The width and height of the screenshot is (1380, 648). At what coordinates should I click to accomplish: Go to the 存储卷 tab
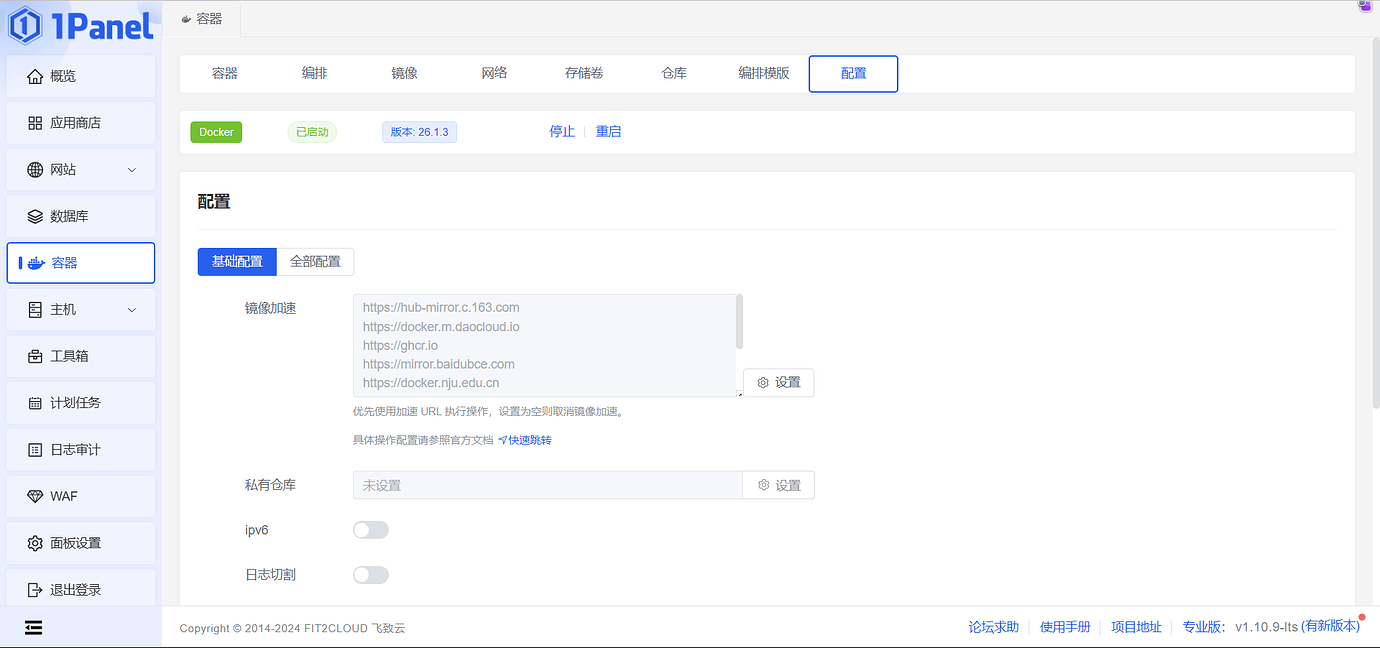point(584,73)
